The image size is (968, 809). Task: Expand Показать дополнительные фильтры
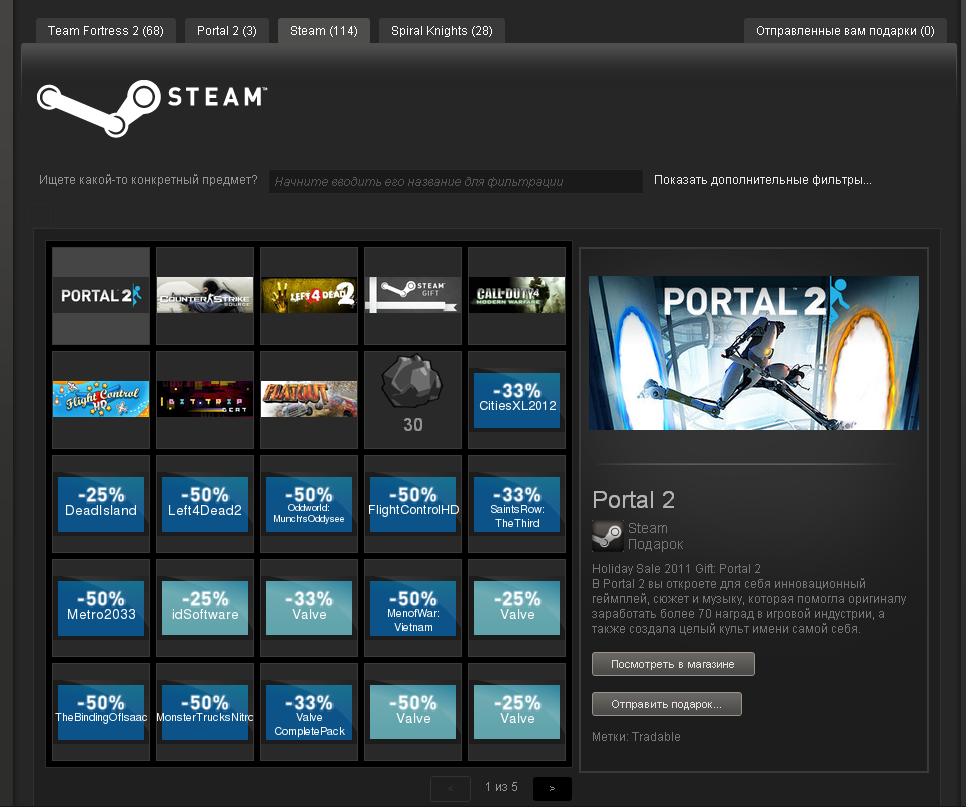pos(763,180)
